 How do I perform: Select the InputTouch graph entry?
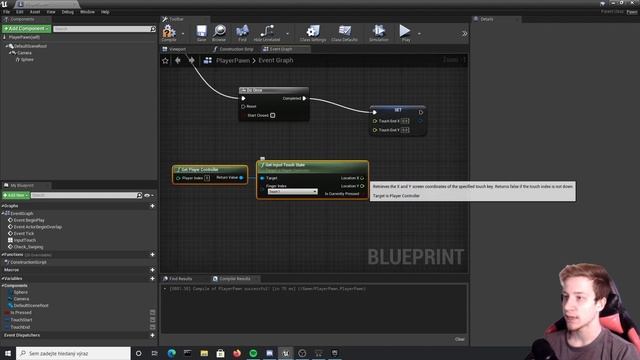tap(22, 240)
